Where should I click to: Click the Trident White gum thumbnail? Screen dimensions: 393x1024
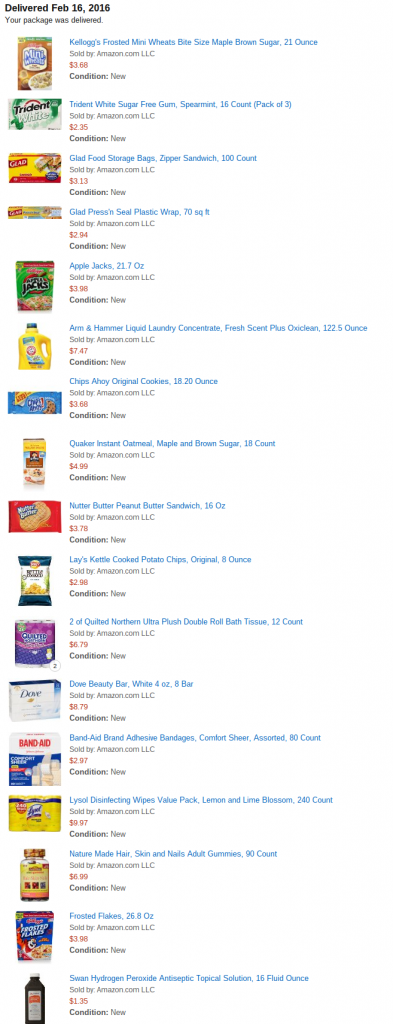coord(35,114)
